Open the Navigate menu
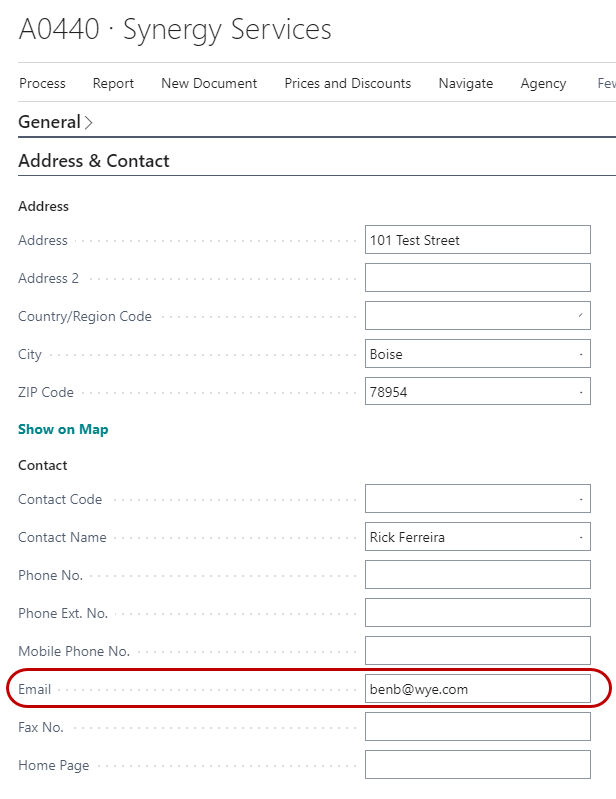This screenshot has height=799, width=616. 465,84
